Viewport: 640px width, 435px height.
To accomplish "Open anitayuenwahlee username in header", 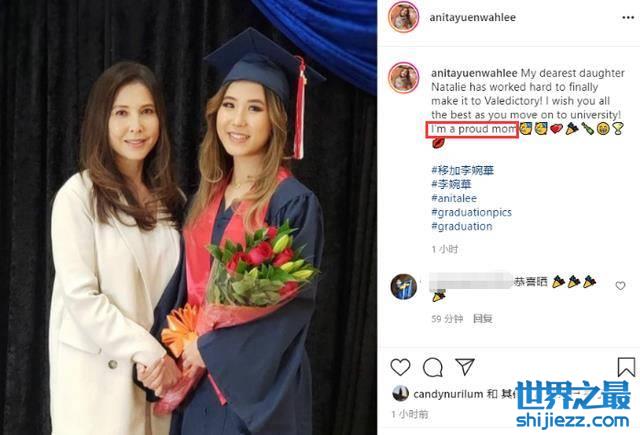I will pos(472,18).
